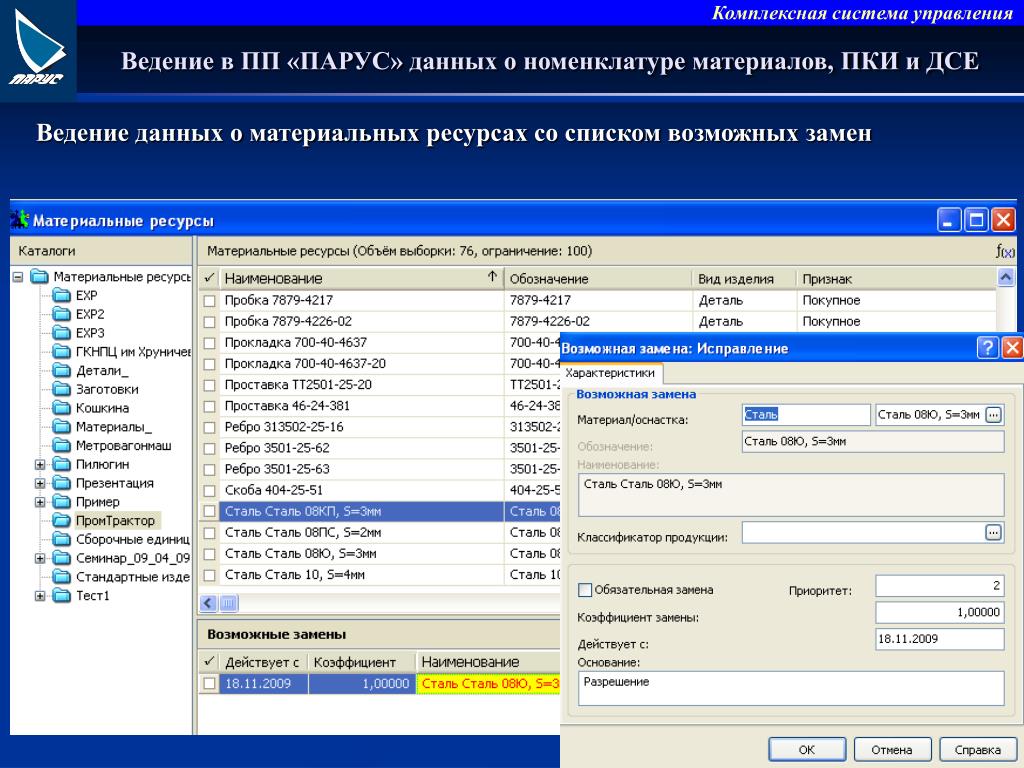Confirm the dialog with OK

(x=807, y=750)
